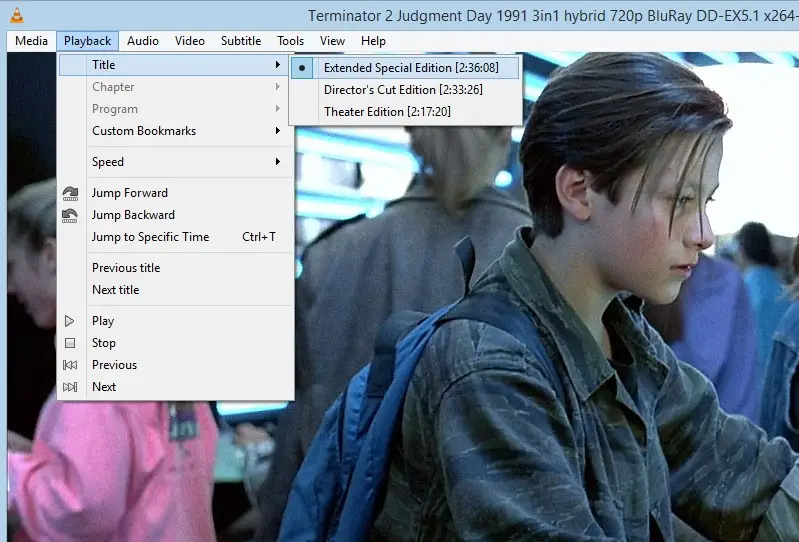Click the Play triangle icon
Image resolution: width=799 pixels, height=542 pixels.
click(x=70, y=321)
